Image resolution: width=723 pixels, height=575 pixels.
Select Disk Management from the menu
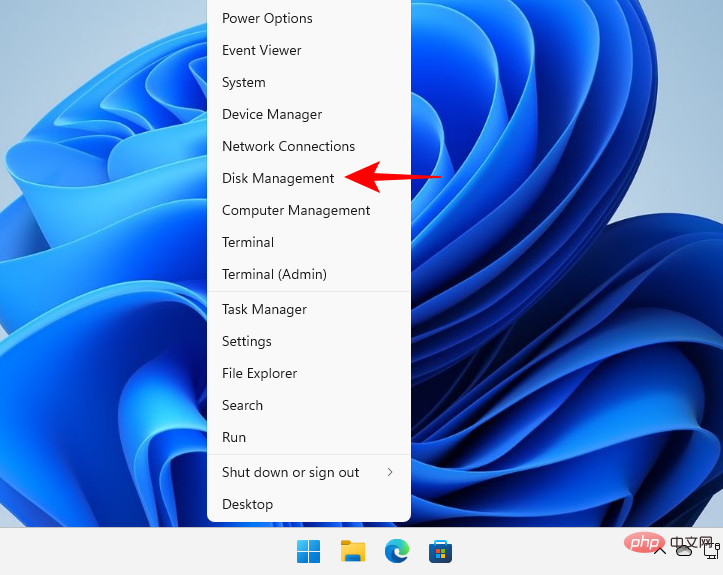coord(278,178)
